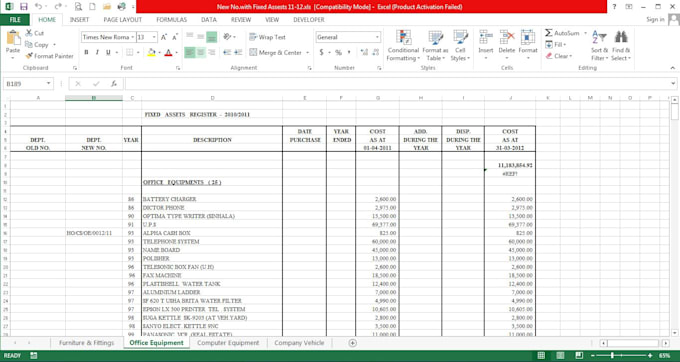Image resolution: width=680 pixels, height=362 pixels.
Task: Click the Redo arrow in quick access toolbar
Action: 58,7
